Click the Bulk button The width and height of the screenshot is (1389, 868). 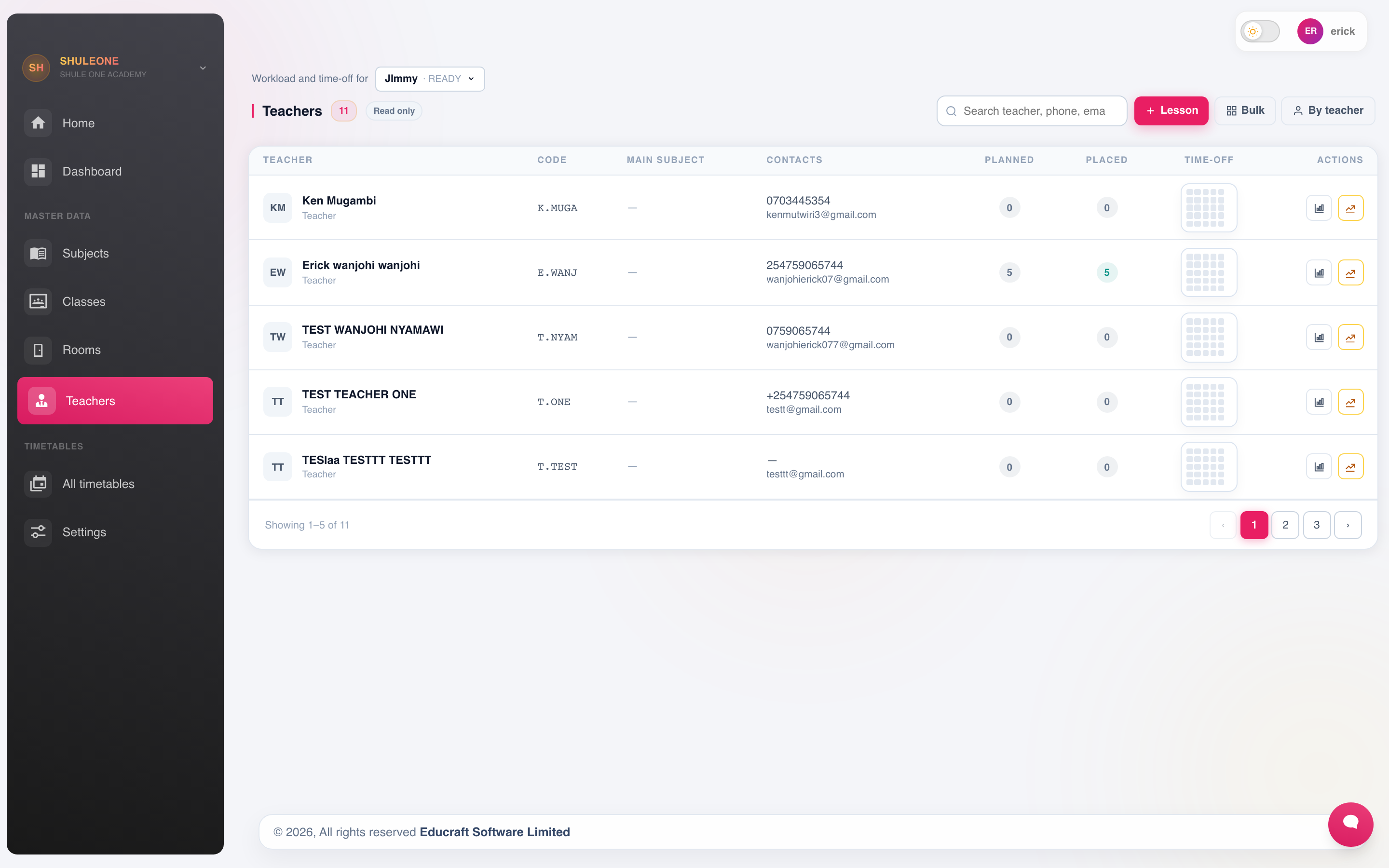click(1245, 111)
